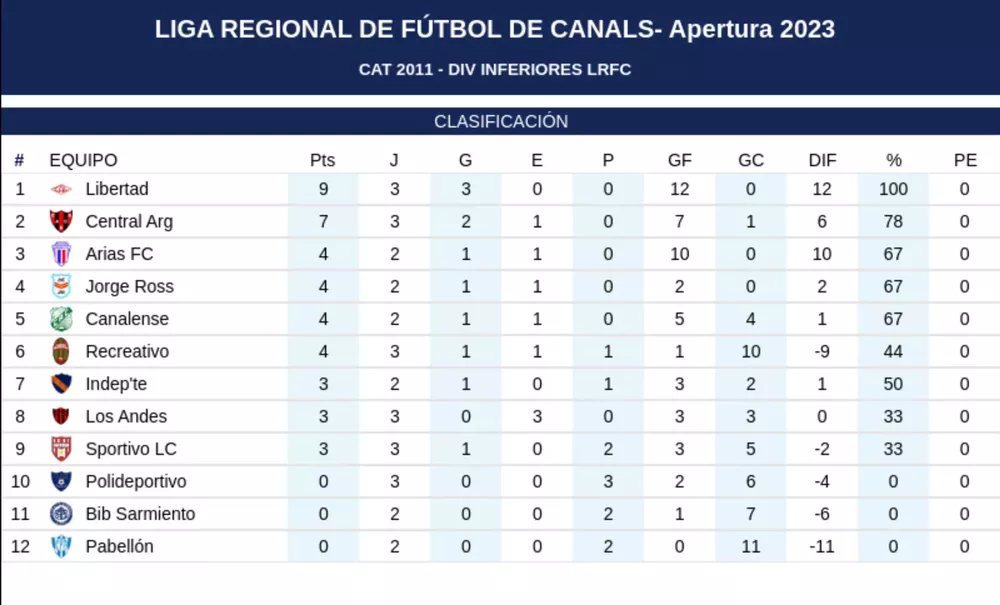Click the GF column header
Image resolution: width=1000 pixels, height=605 pixels.
tap(680, 160)
